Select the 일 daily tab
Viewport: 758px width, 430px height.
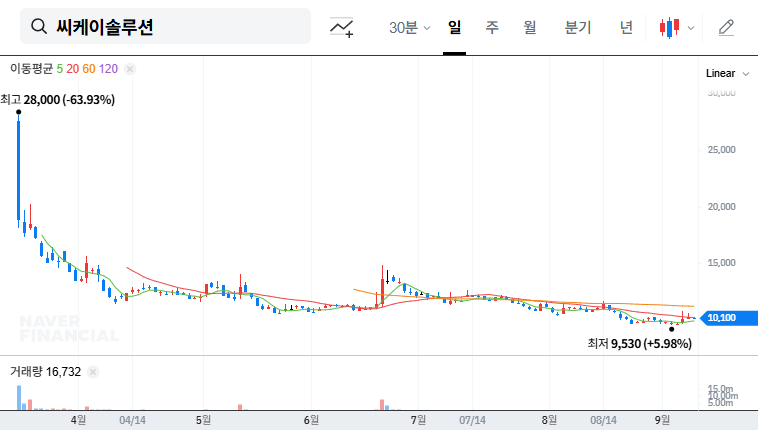(454, 28)
